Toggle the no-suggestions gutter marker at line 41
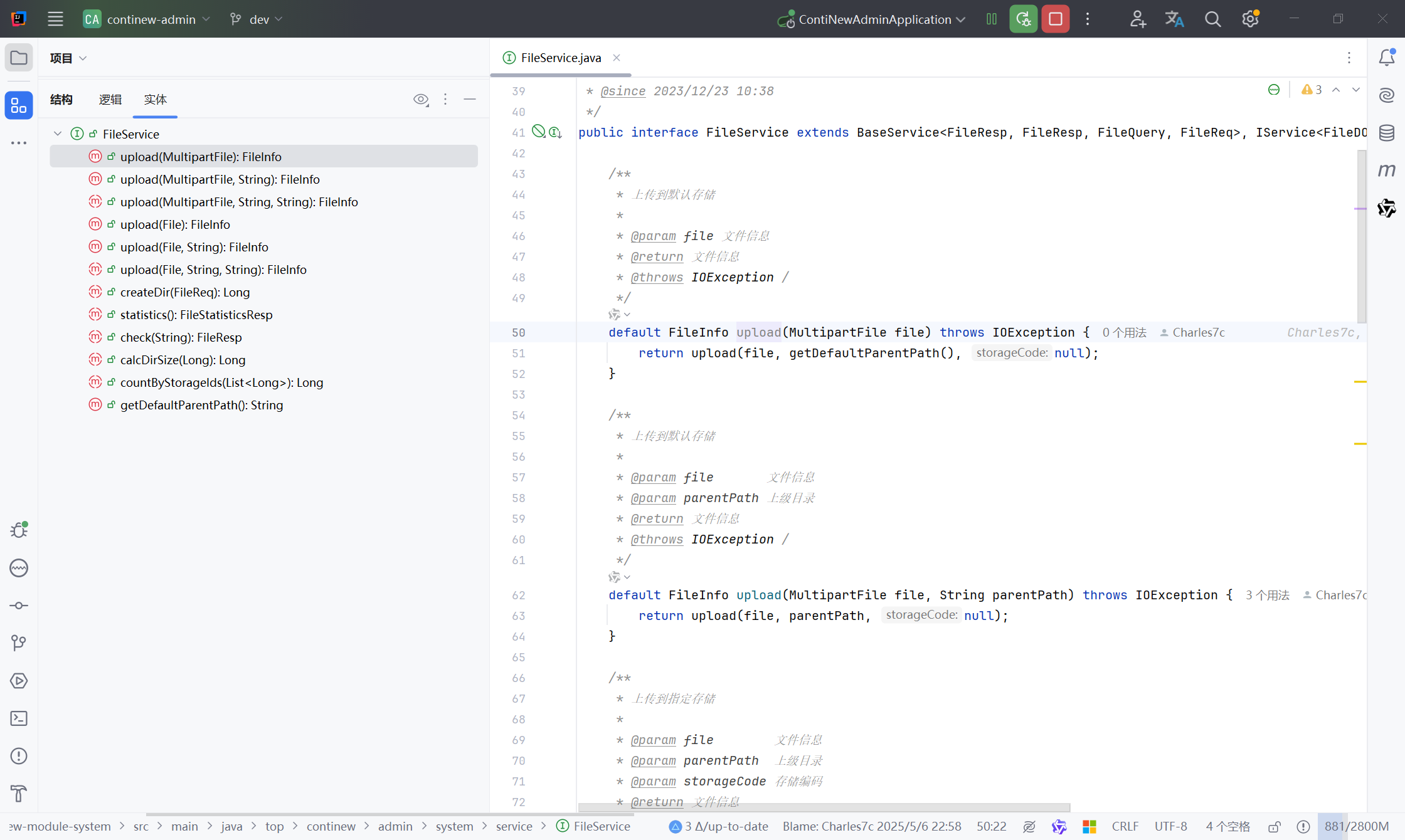Viewport: 1405px width, 840px height. point(538,131)
